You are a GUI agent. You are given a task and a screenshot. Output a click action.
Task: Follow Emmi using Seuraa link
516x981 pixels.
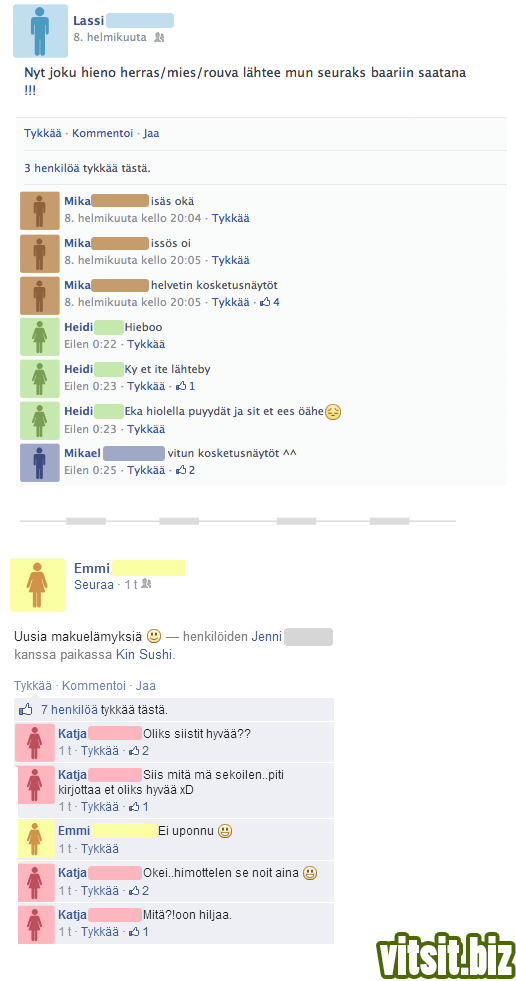[x=94, y=584]
